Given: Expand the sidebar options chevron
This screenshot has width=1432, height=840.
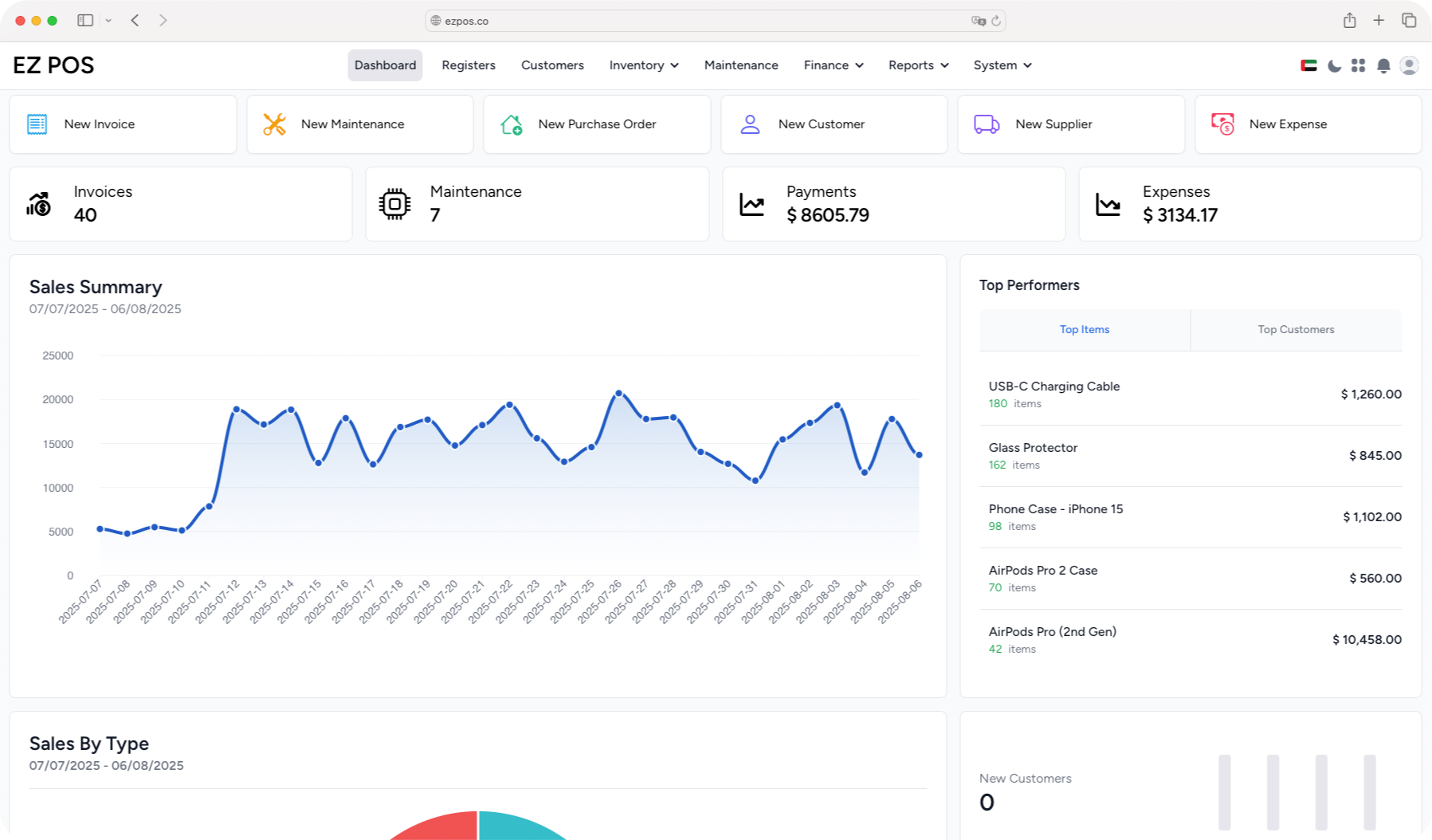Looking at the screenshot, I should point(108,21).
